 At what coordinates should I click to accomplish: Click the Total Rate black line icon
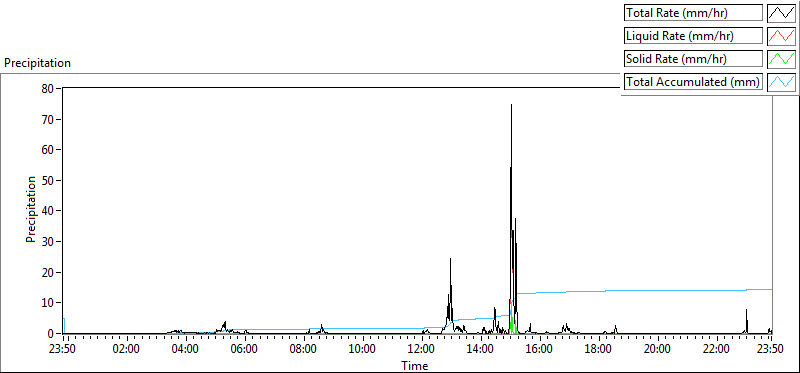782,13
